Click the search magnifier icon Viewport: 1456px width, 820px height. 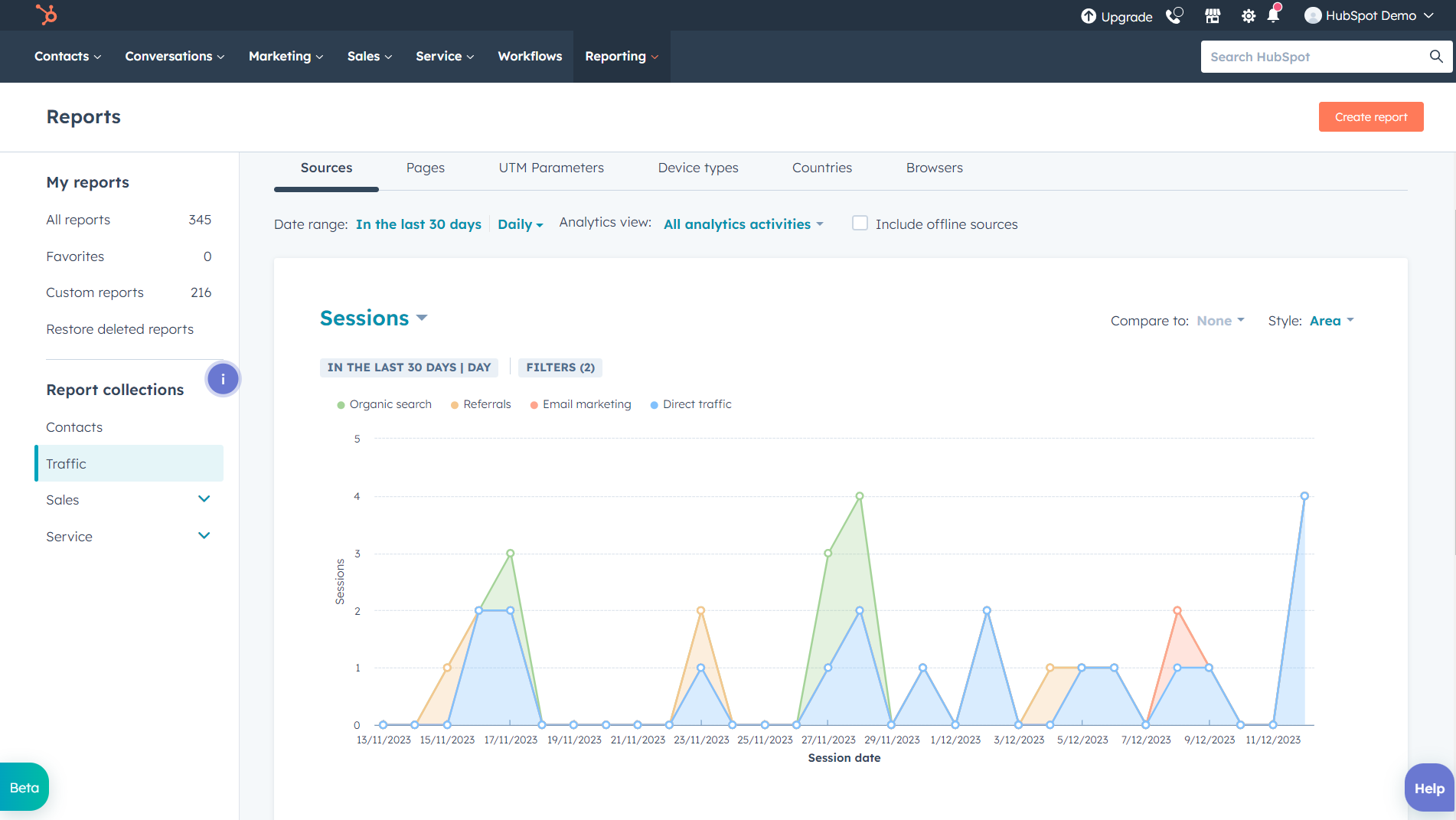tap(1435, 56)
